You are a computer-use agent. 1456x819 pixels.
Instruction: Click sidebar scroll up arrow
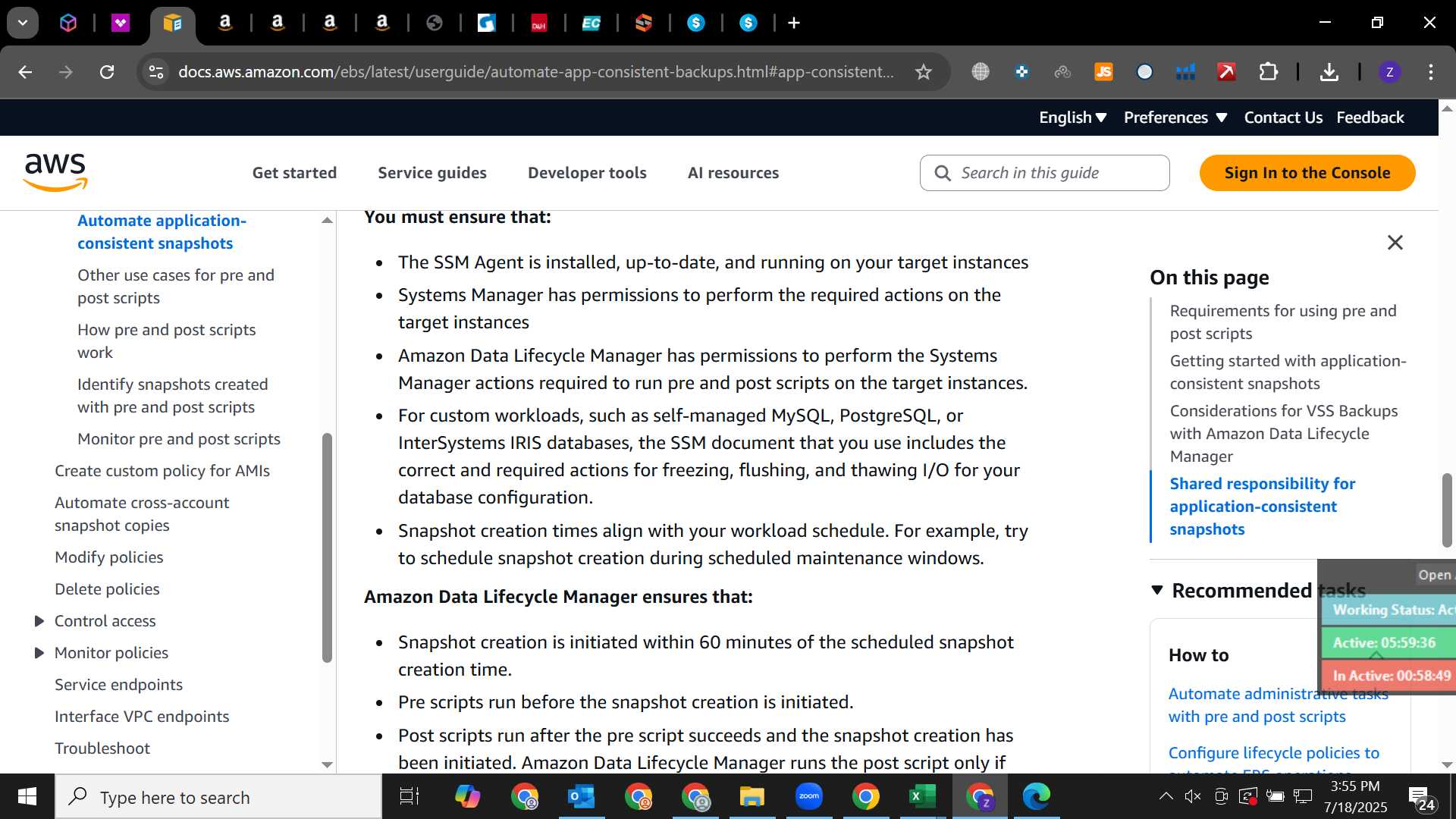tap(327, 221)
